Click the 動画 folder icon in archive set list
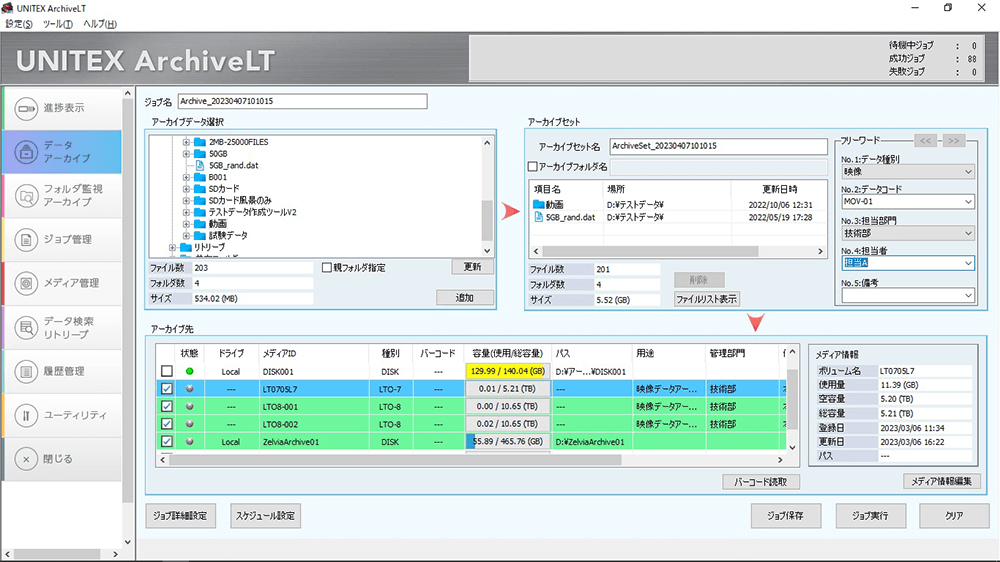 (x=538, y=205)
